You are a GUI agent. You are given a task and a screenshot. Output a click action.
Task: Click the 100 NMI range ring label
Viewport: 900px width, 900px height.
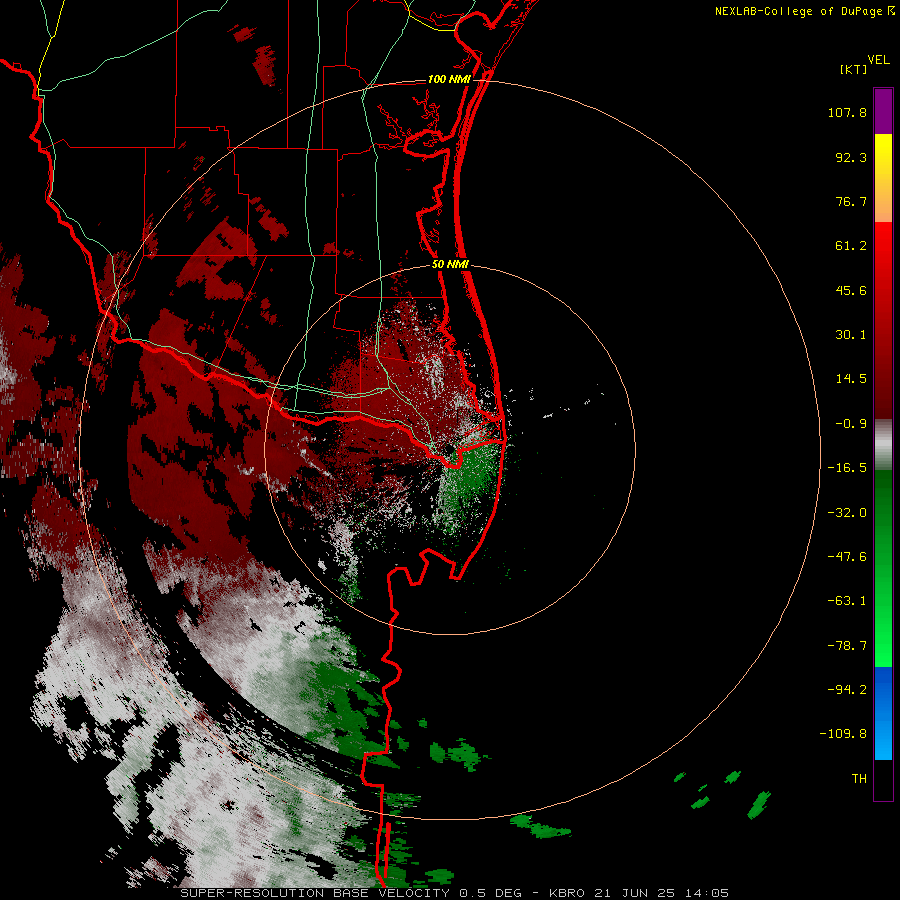tap(449, 79)
